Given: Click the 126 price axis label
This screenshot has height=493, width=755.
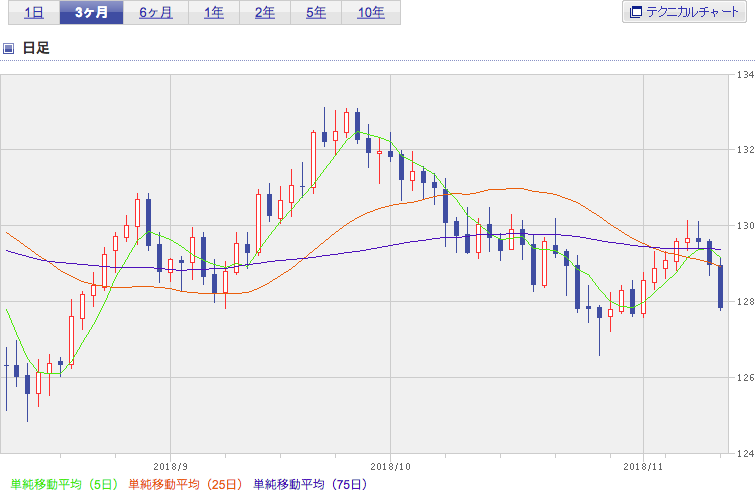Looking at the screenshot, I should pyautogui.click(x=745, y=377).
